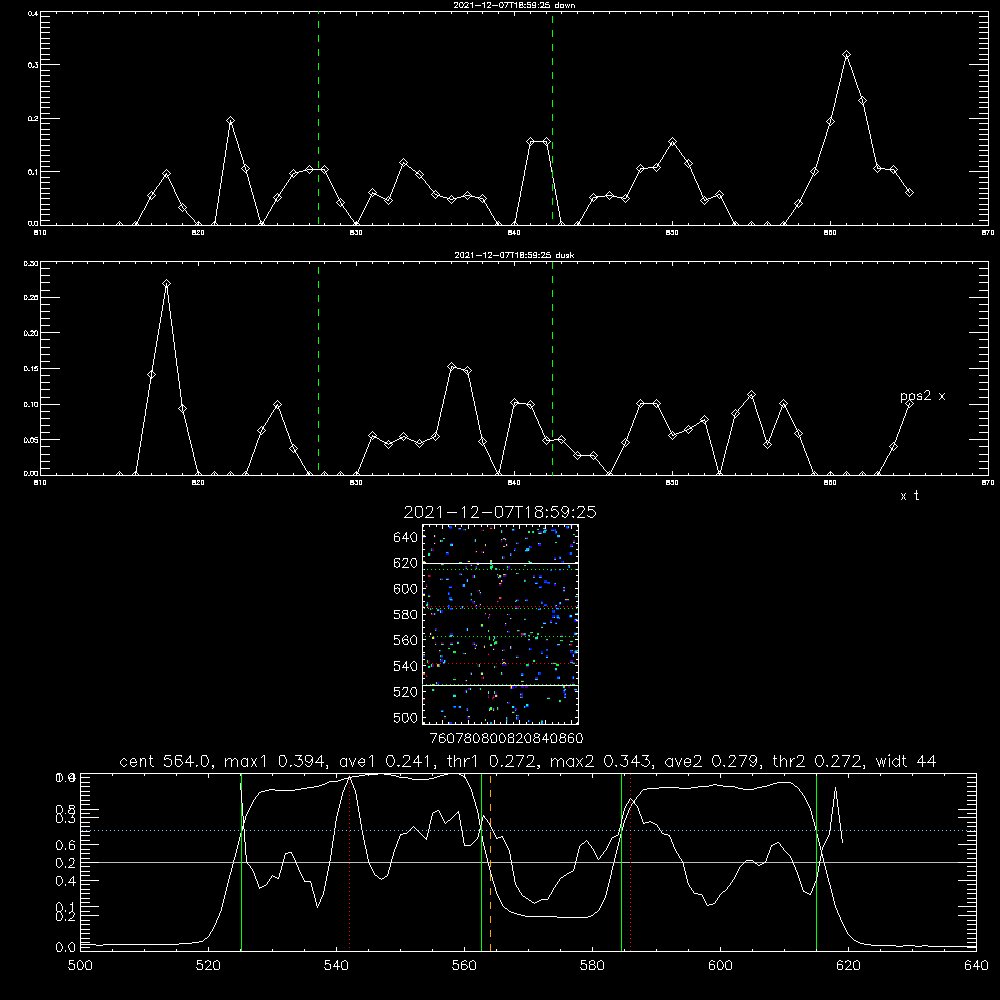Click the left green dashed line in dusk plot
This screenshot has width=1000, height=1000.
tap(318, 369)
